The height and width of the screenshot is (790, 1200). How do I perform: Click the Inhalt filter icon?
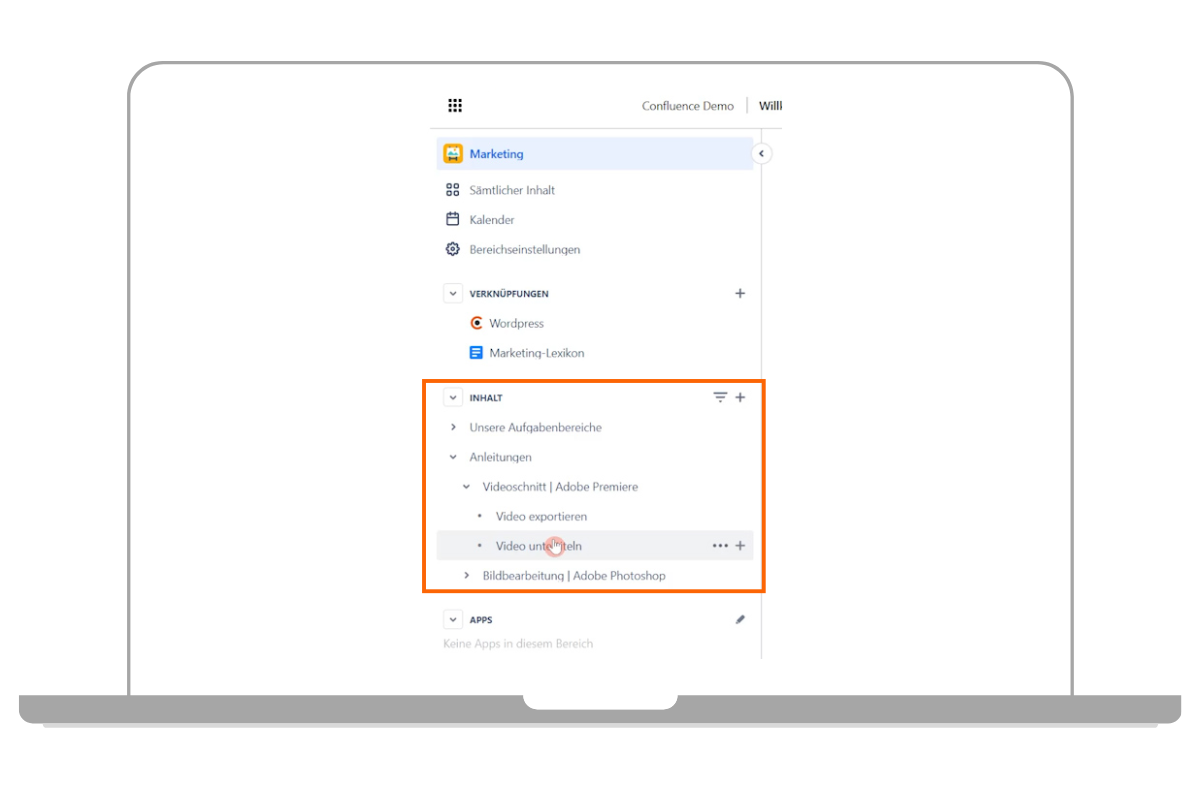pyautogui.click(x=720, y=398)
